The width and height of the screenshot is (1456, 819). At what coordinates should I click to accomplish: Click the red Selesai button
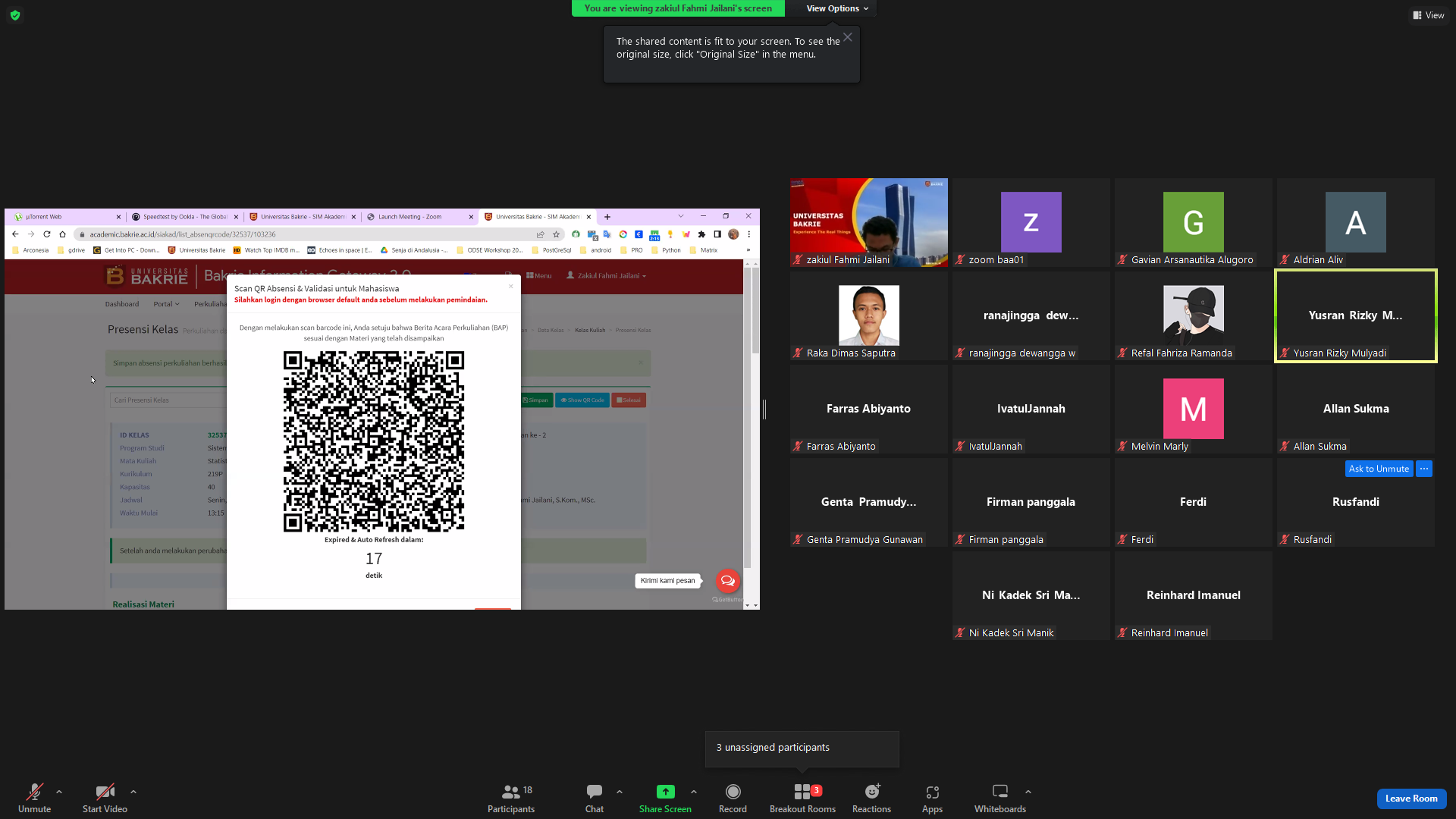[629, 400]
